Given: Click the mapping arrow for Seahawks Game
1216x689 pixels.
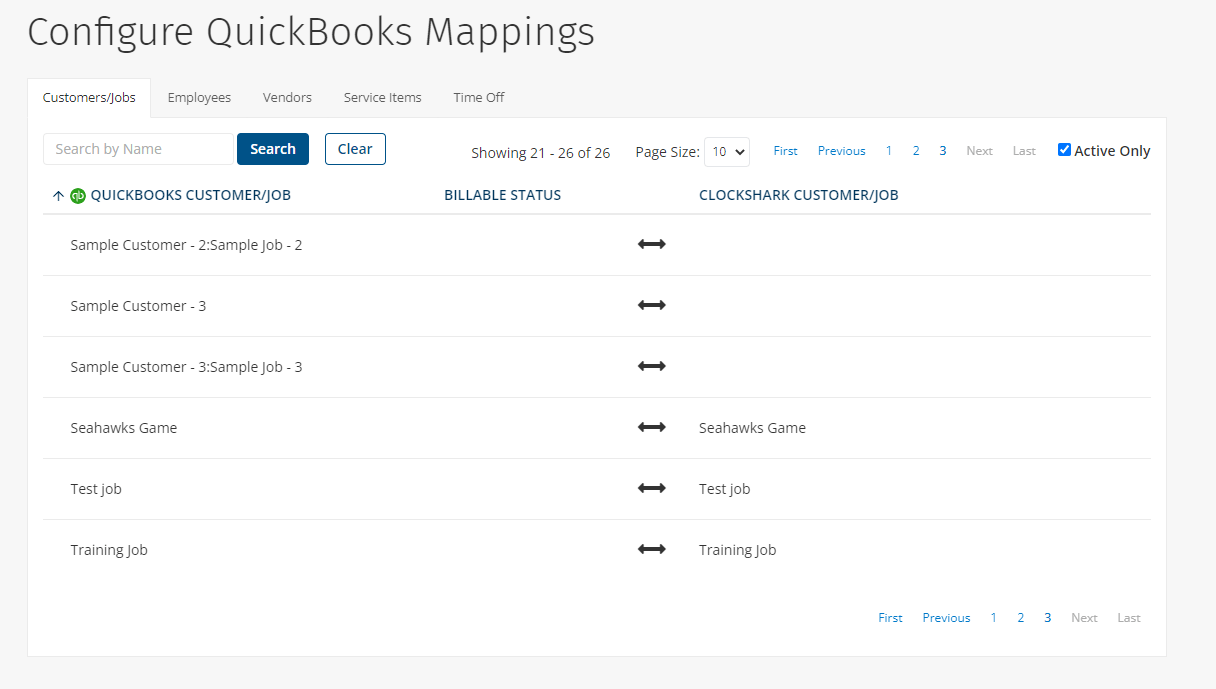Looking at the screenshot, I should 652,427.
